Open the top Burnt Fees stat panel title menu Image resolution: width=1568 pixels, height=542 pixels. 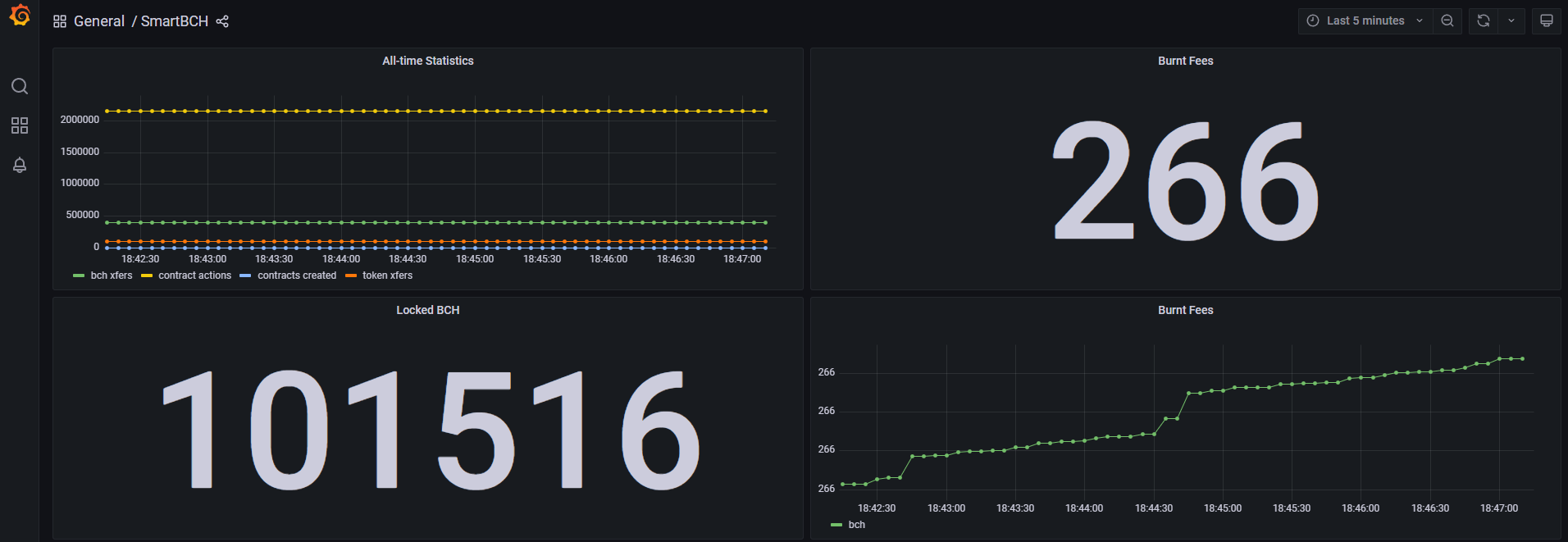pyautogui.click(x=1185, y=61)
